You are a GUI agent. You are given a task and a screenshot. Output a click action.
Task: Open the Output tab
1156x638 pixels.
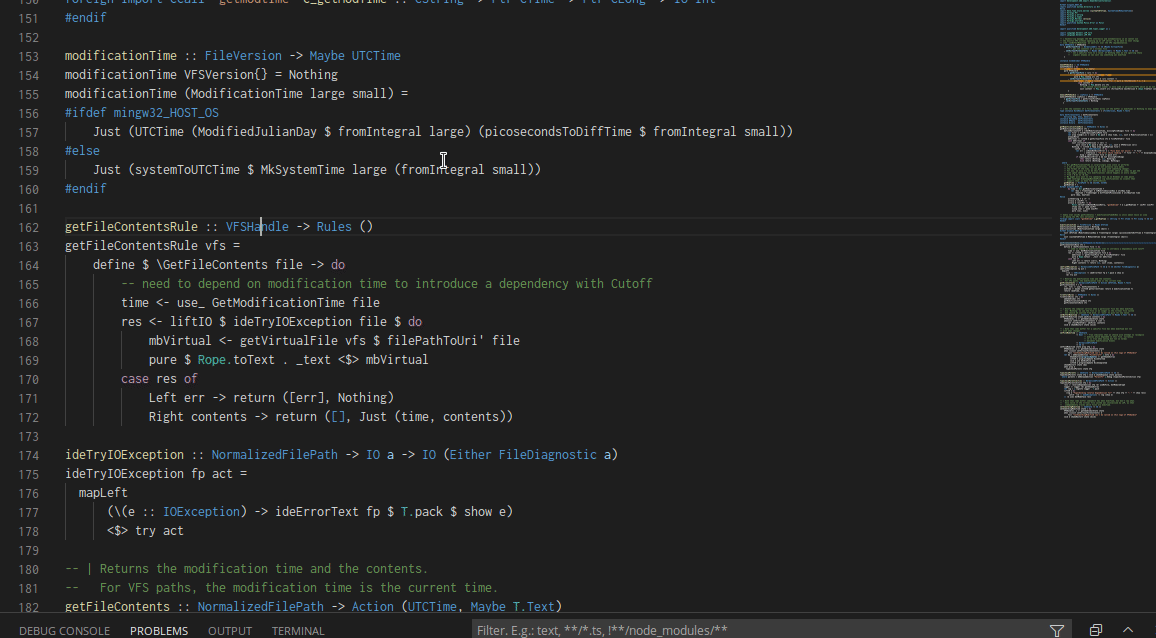click(x=230, y=631)
